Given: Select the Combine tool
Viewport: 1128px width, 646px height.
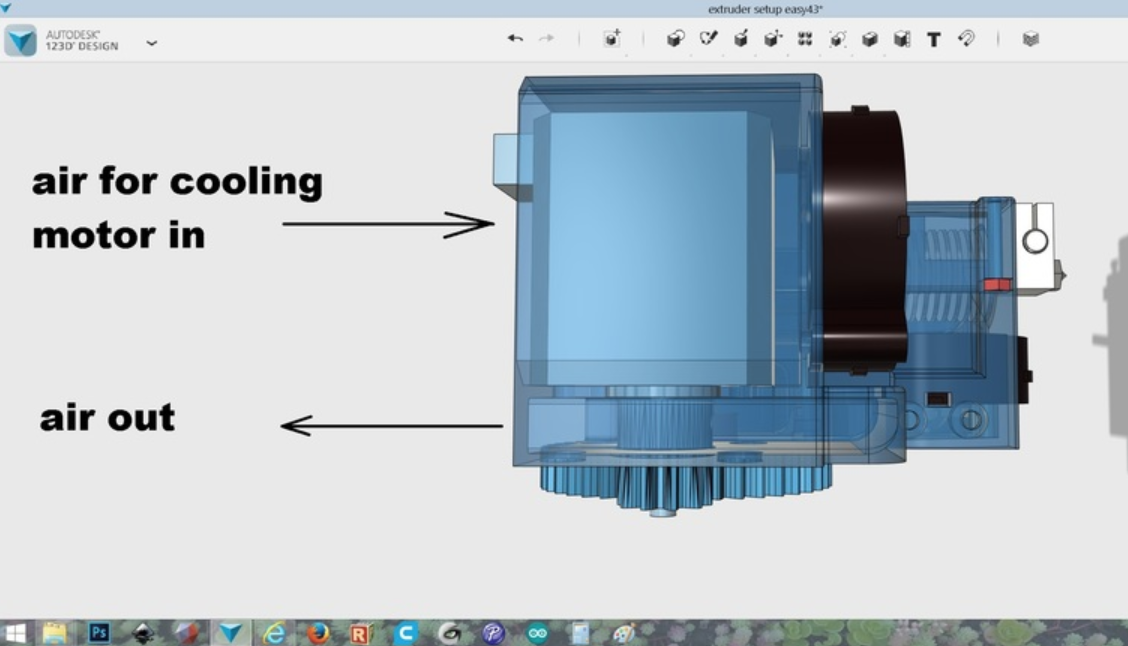Looking at the screenshot, I should pos(870,39).
